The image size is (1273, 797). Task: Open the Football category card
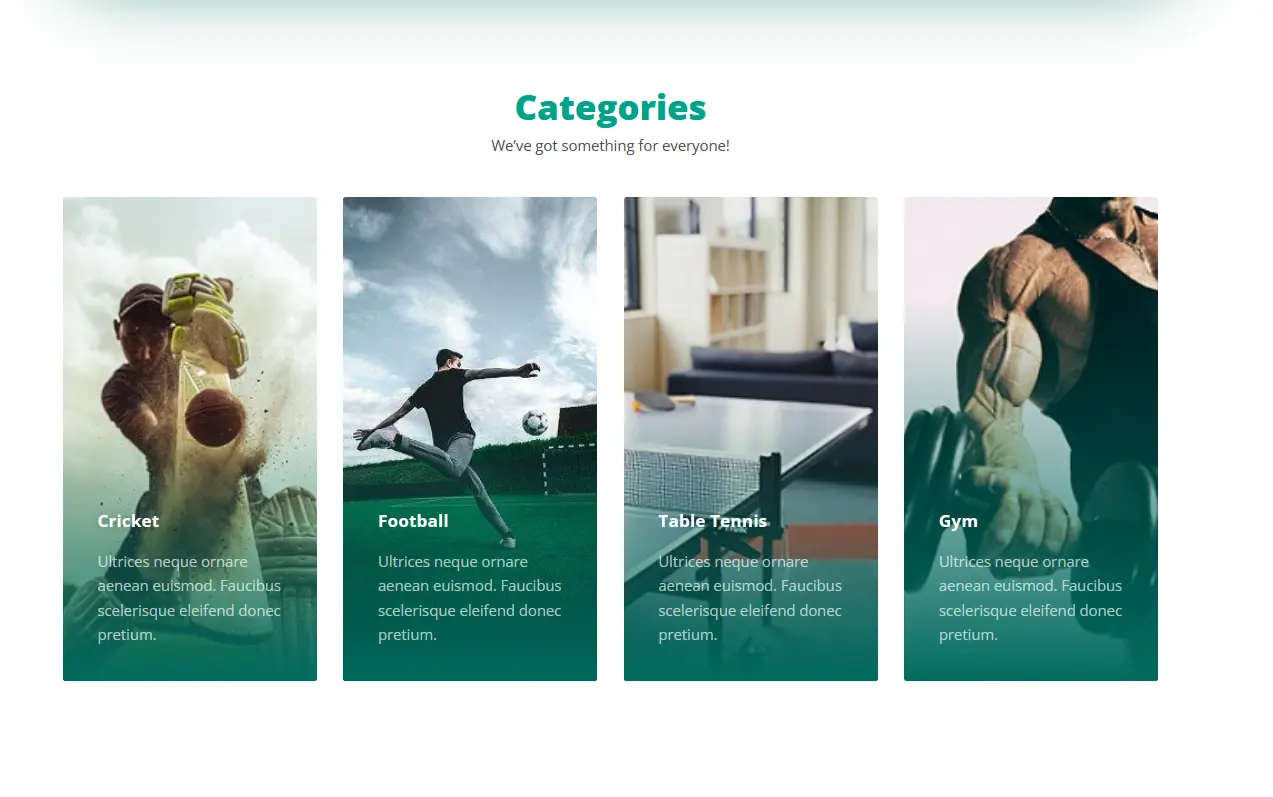[x=470, y=439]
